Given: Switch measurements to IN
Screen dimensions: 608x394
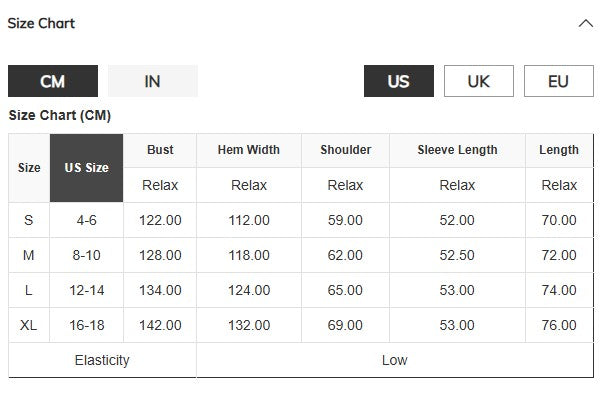Looking at the screenshot, I should coord(153,81).
